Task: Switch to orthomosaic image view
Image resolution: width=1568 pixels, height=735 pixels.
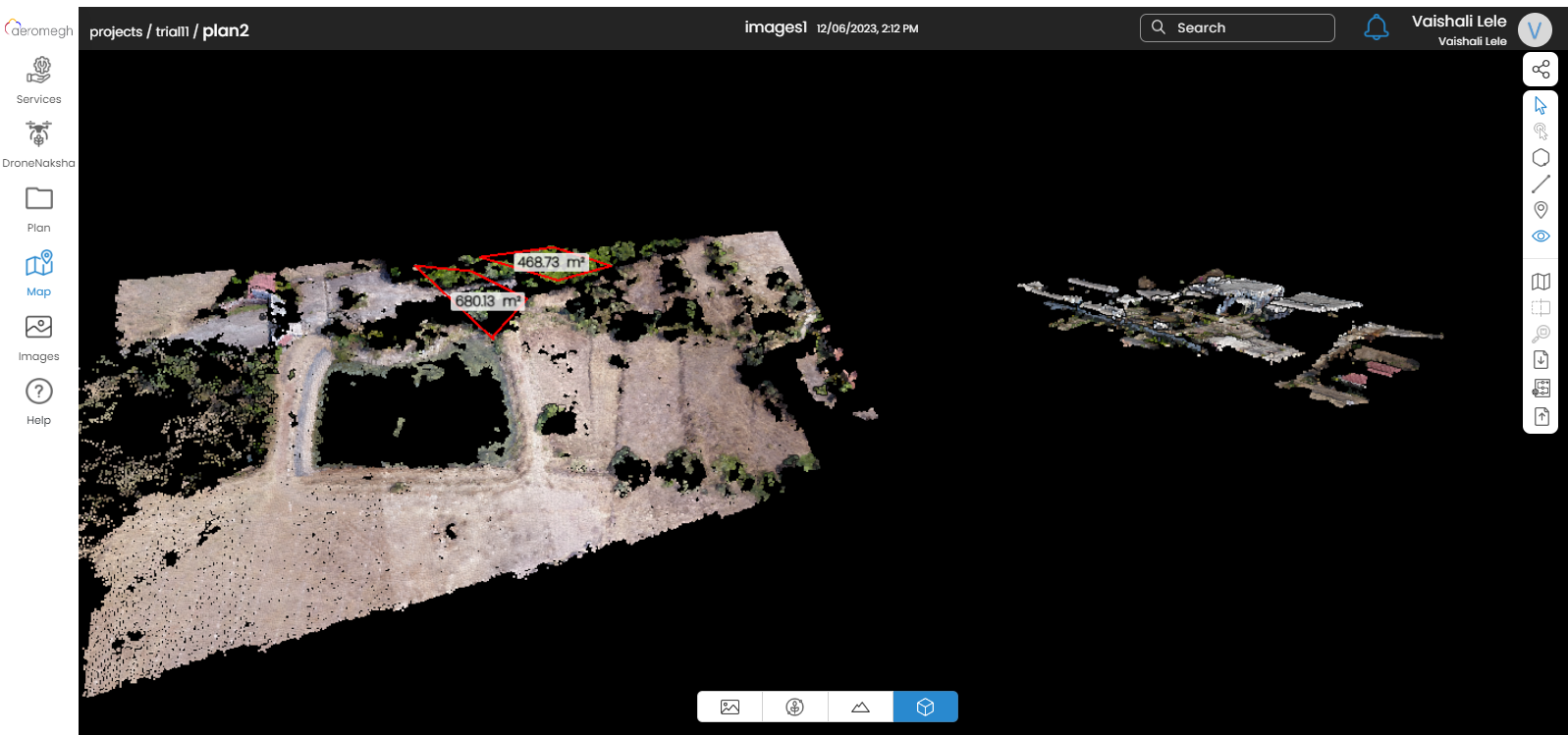Action: pyautogui.click(x=730, y=707)
